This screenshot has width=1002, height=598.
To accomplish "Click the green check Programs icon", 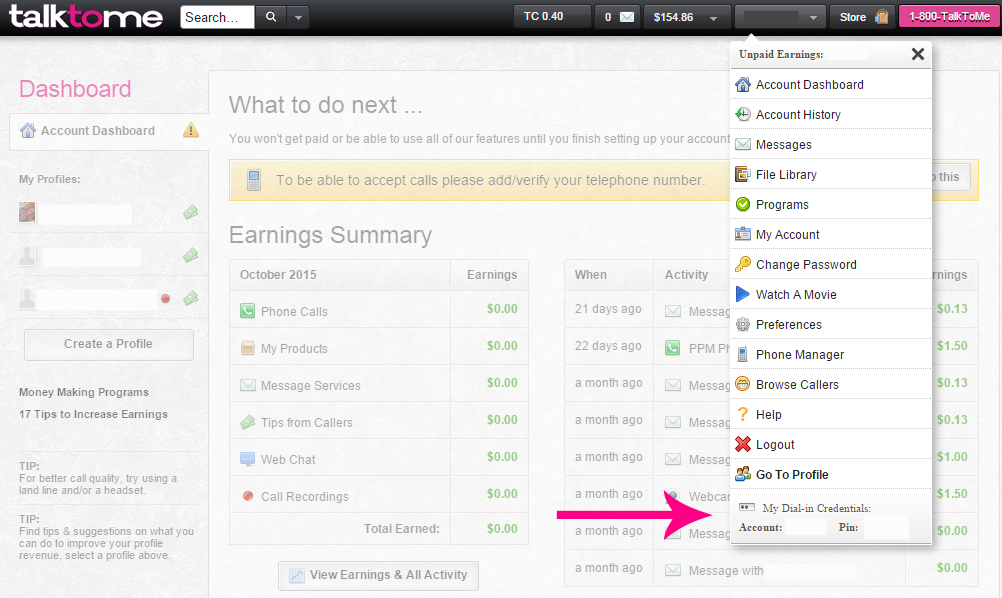I will tap(743, 204).
